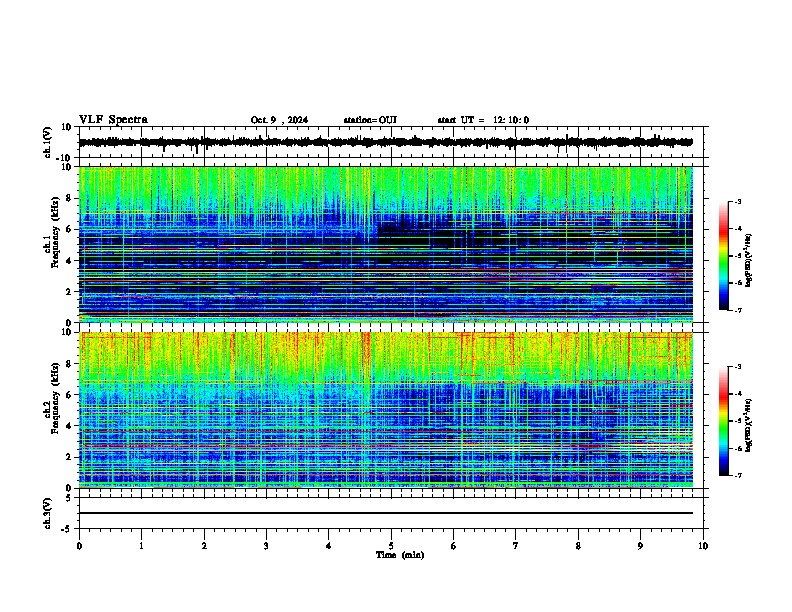This screenshot has width=792, height=612.
Task: Click the "6" tick on ch.1 frequency axis
Action: tap(70, 229)
